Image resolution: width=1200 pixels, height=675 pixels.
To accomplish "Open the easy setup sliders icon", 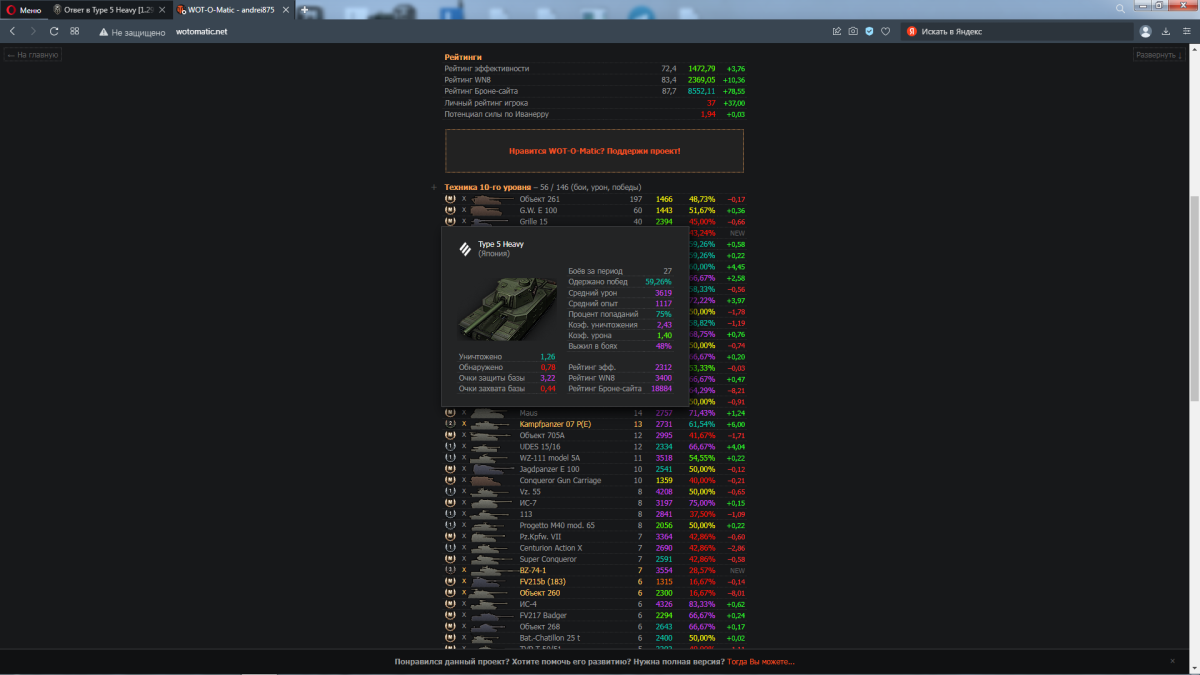I will coord(1186,31).
